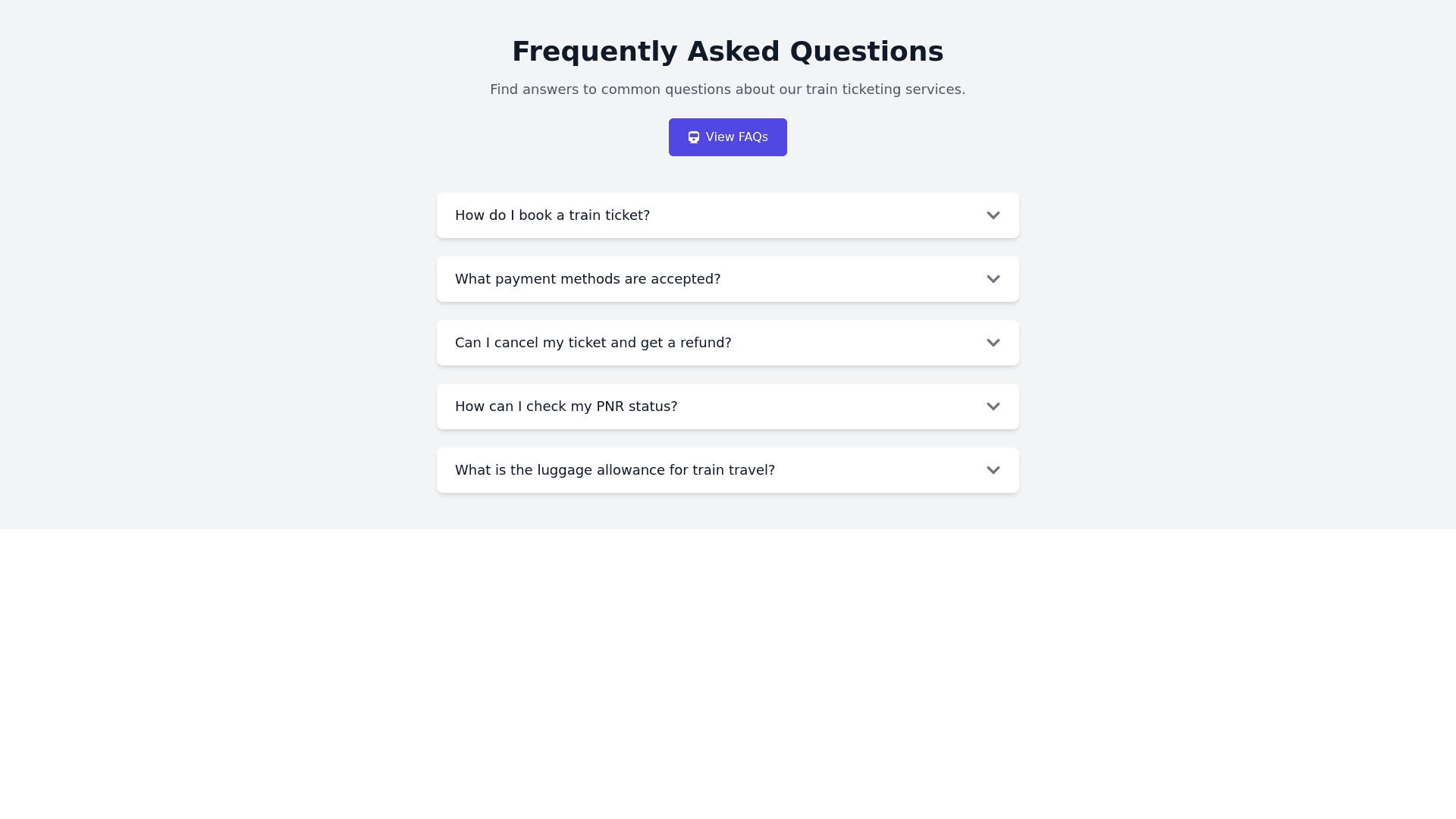Screen dimensions: 1456x819
Task: Click chevron beside payment methods question
Action: (993, 279)
